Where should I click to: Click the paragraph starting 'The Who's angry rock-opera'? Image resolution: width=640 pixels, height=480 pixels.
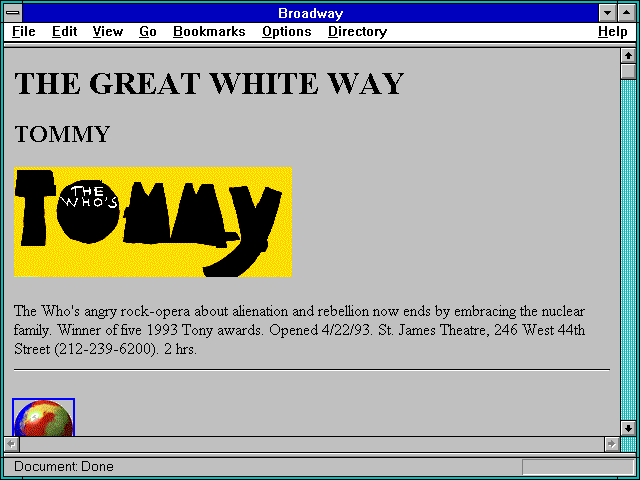pos(299,330)
